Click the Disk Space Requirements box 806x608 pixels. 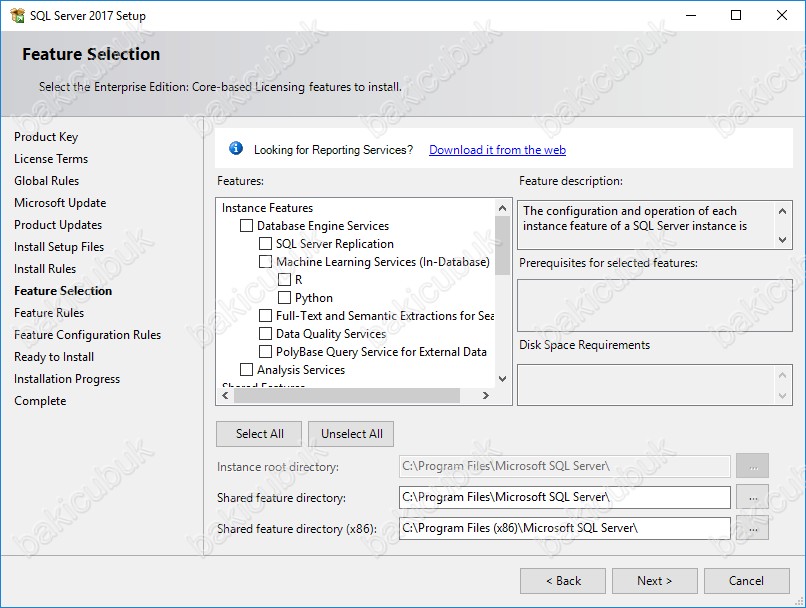point(654,385)
